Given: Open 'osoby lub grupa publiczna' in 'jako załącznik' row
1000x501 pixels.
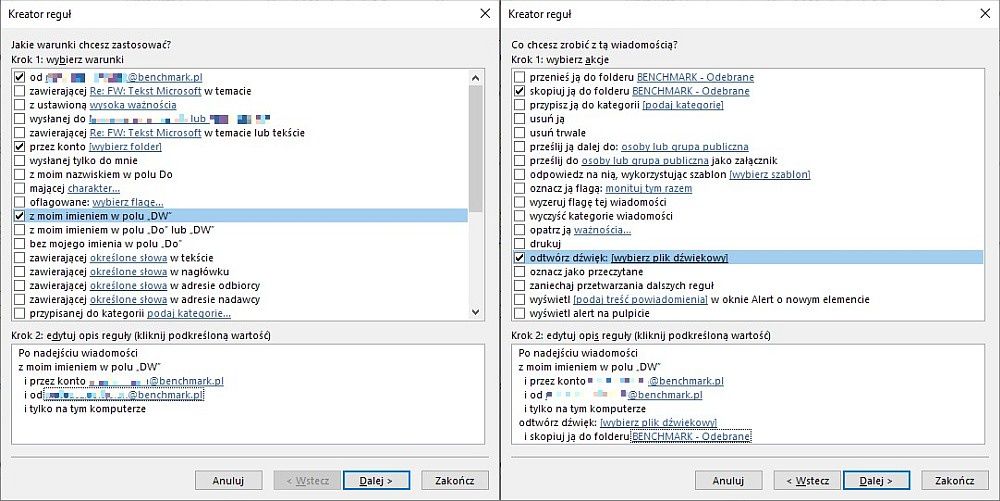Looking at the screenshot, I should point(645,161).
